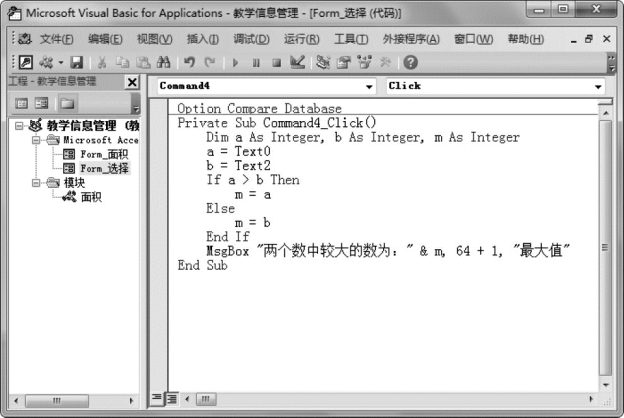Open the 插入(I) menu
The width and height of the screenshot is (624, 418).
coord(203,39)
